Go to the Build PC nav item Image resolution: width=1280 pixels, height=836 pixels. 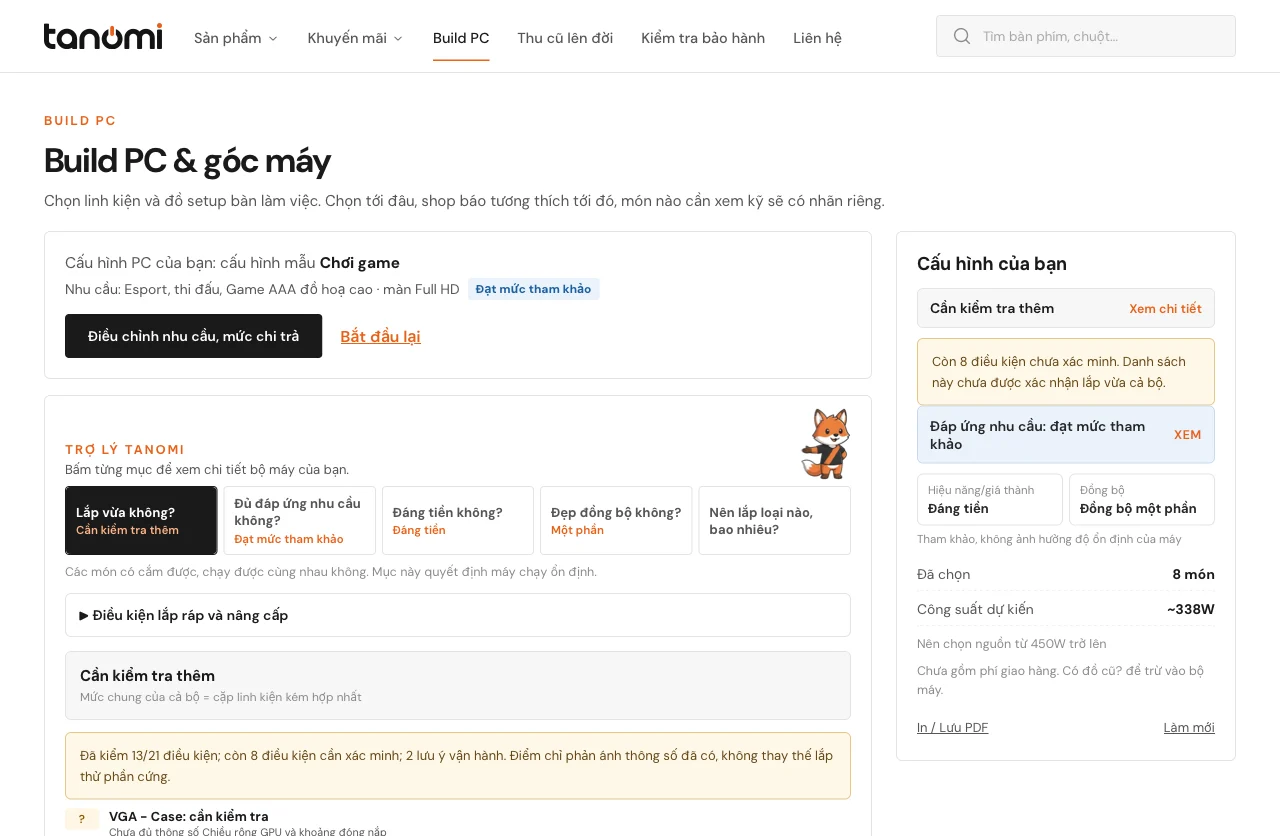point(461,38)
